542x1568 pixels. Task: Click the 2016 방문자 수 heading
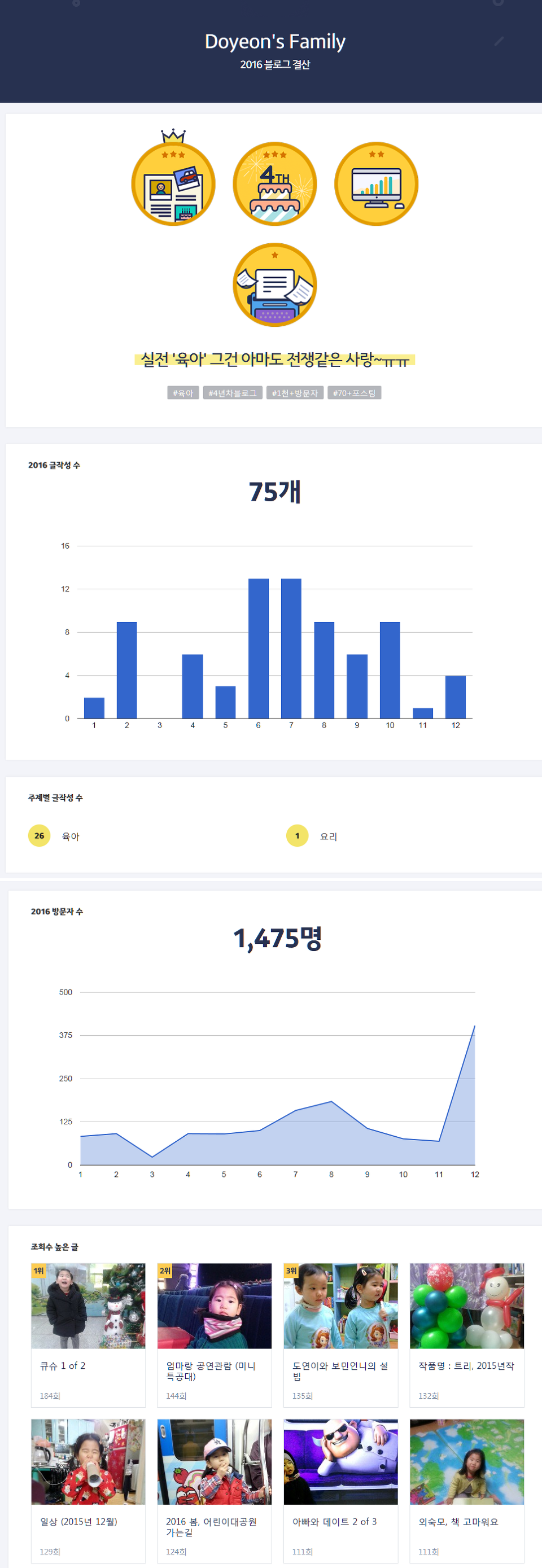(x=56, y=911)
